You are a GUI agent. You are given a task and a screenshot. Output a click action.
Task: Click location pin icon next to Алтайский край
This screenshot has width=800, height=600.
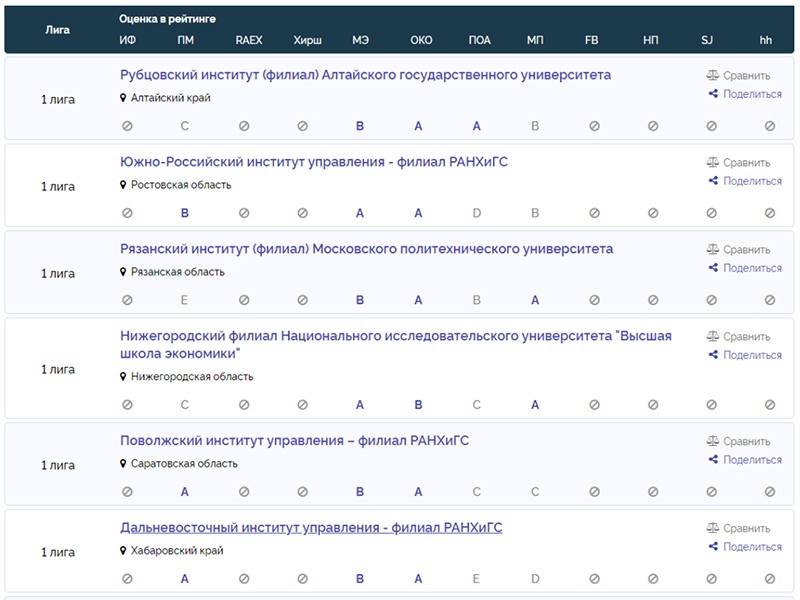pyautogui.click(x=124, y=98)
